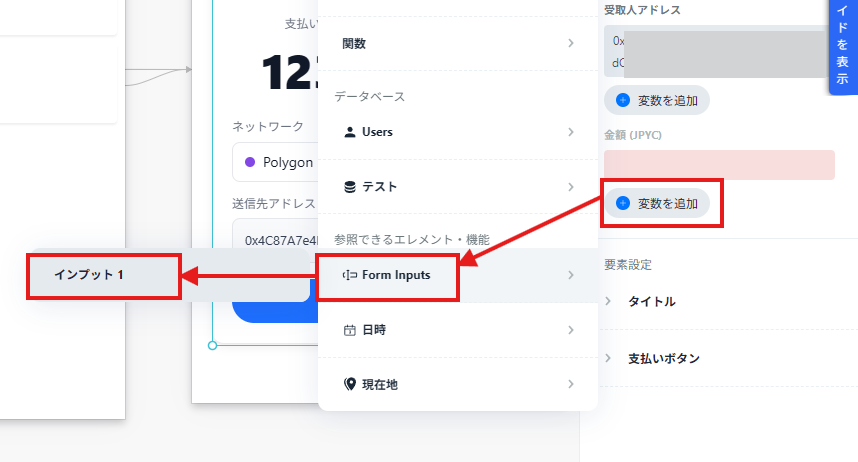Click the Form Inputs field icon
This screenshot has width=858, height=462.
point(349,275)
